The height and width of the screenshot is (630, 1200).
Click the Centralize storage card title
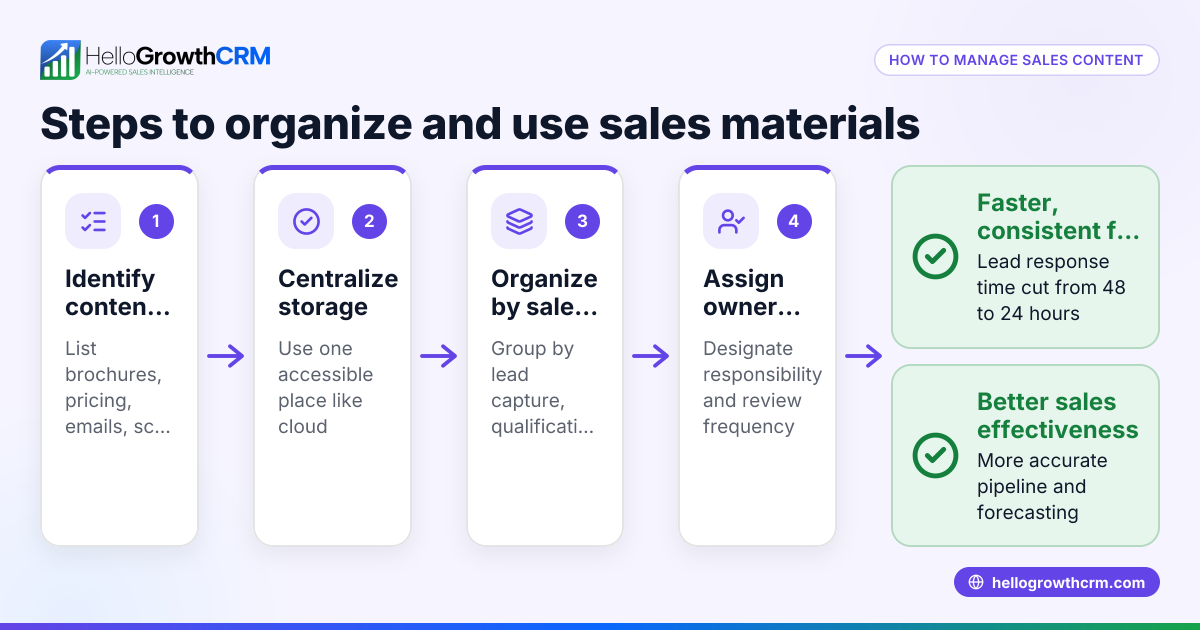338,293
